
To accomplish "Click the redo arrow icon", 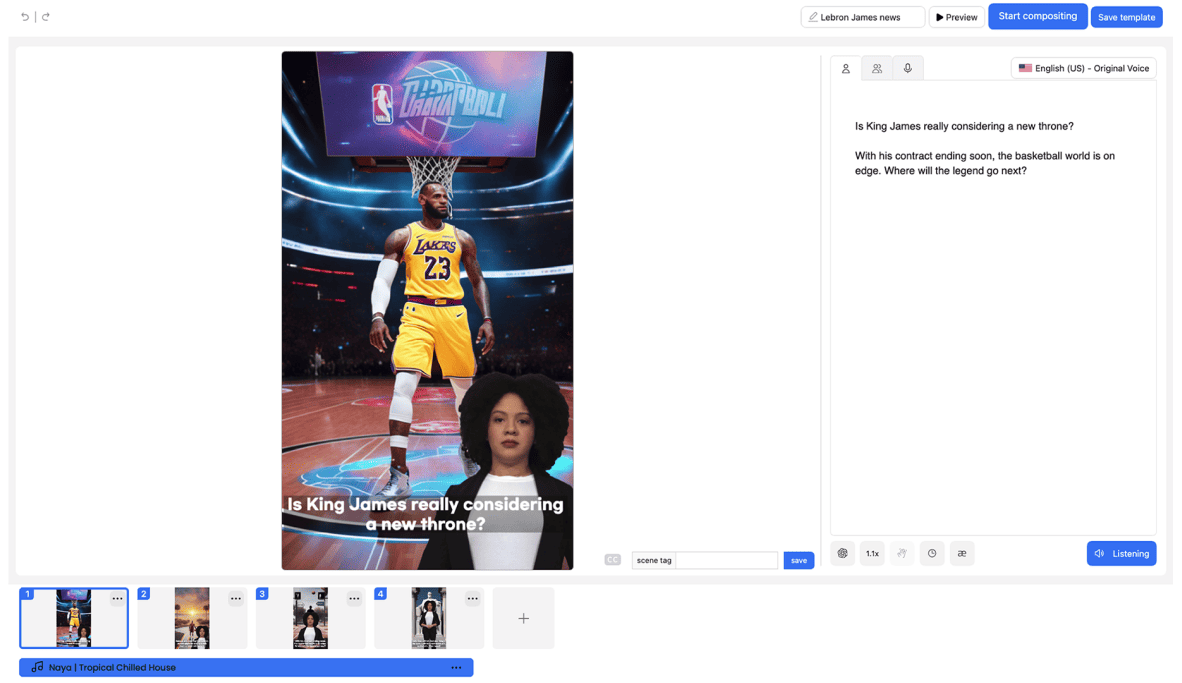I will click(x=45, y=17).
